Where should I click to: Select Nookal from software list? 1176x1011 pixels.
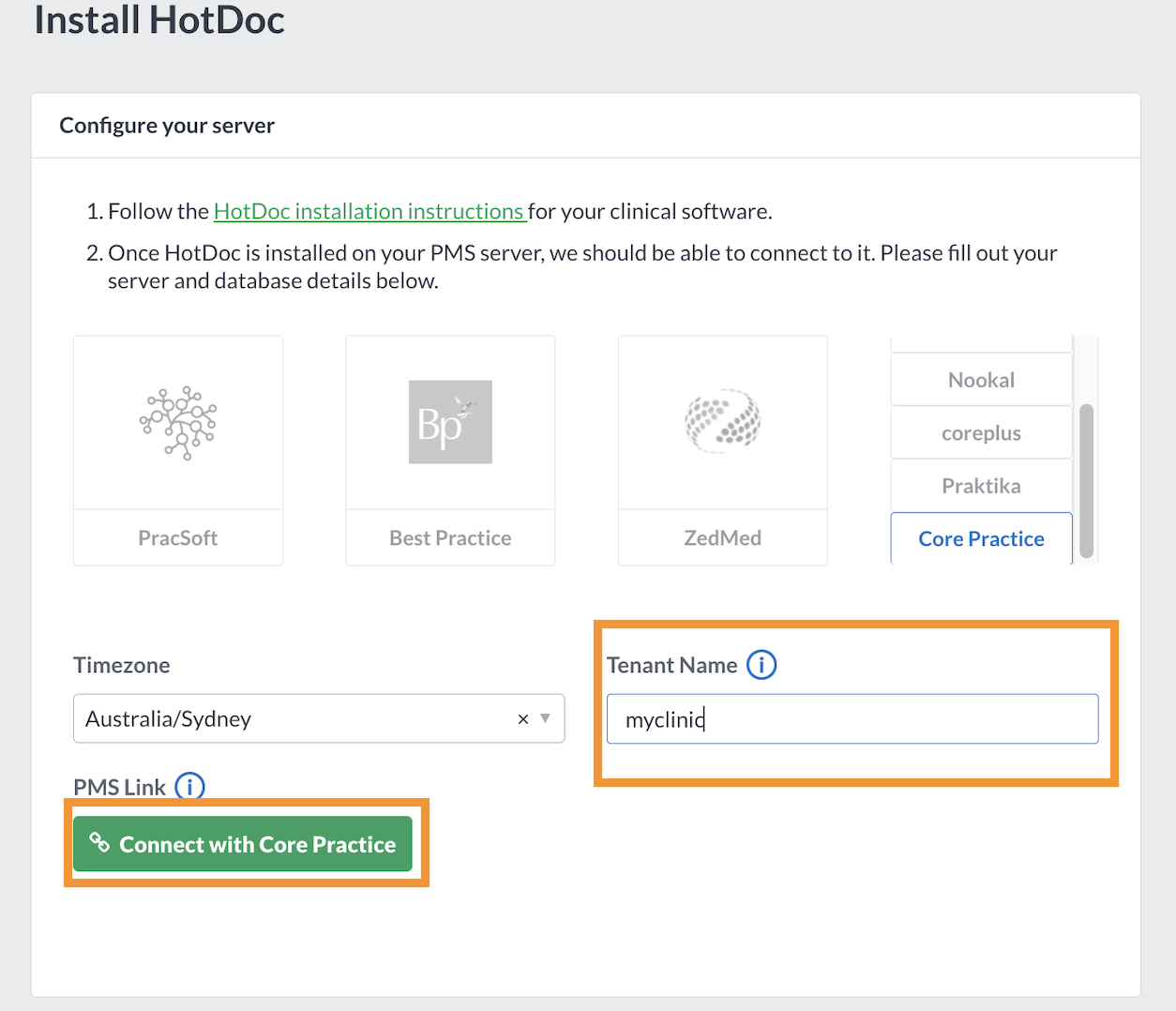pyautogui.click(x=981, y=380)
